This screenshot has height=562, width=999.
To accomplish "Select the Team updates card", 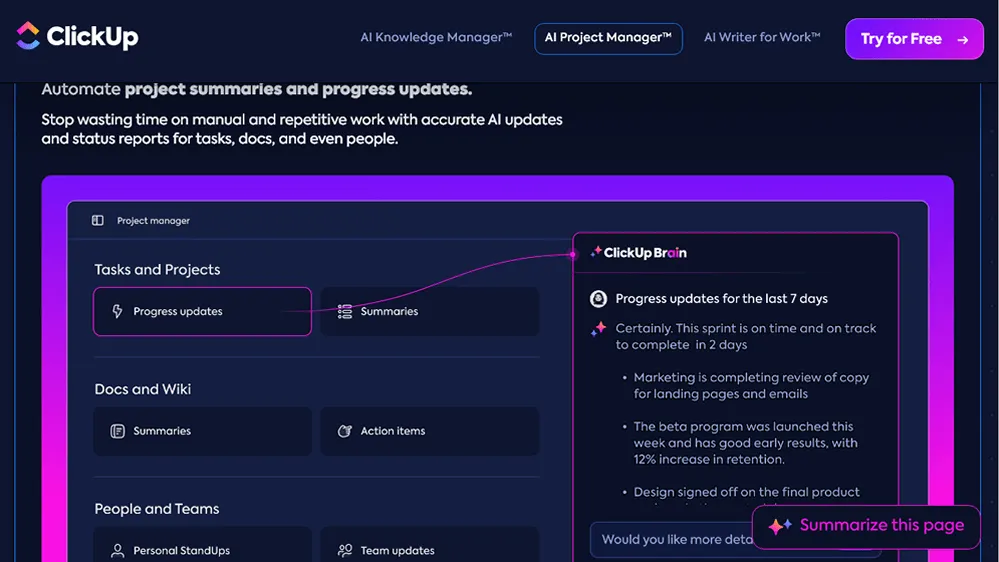I will 429,545.
